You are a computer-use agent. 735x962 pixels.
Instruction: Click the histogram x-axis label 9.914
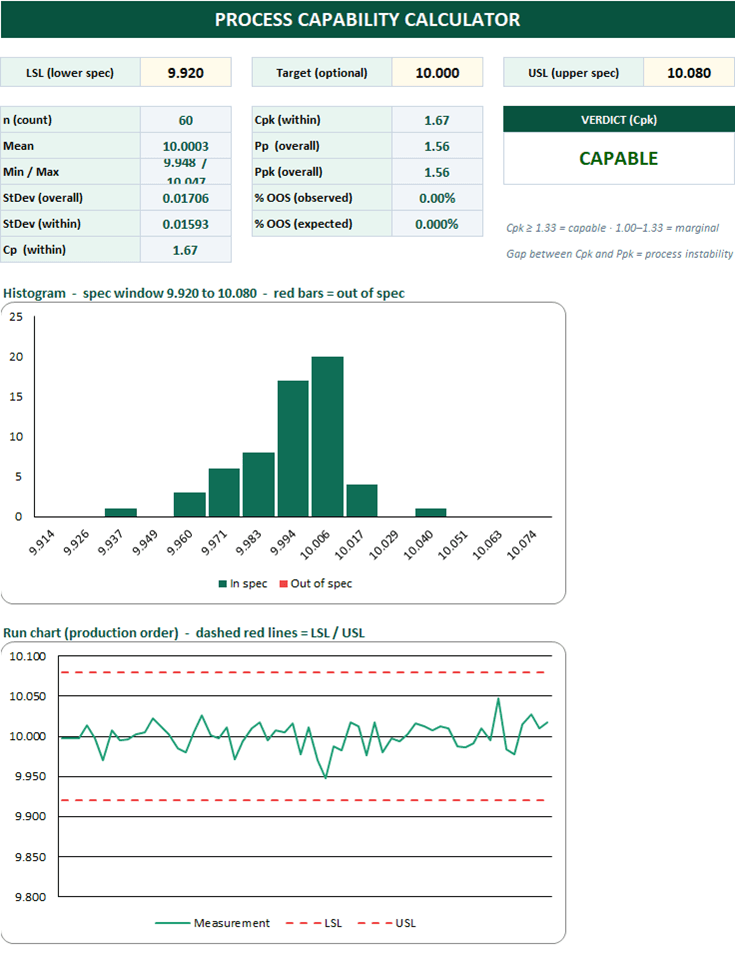(42, 543)
